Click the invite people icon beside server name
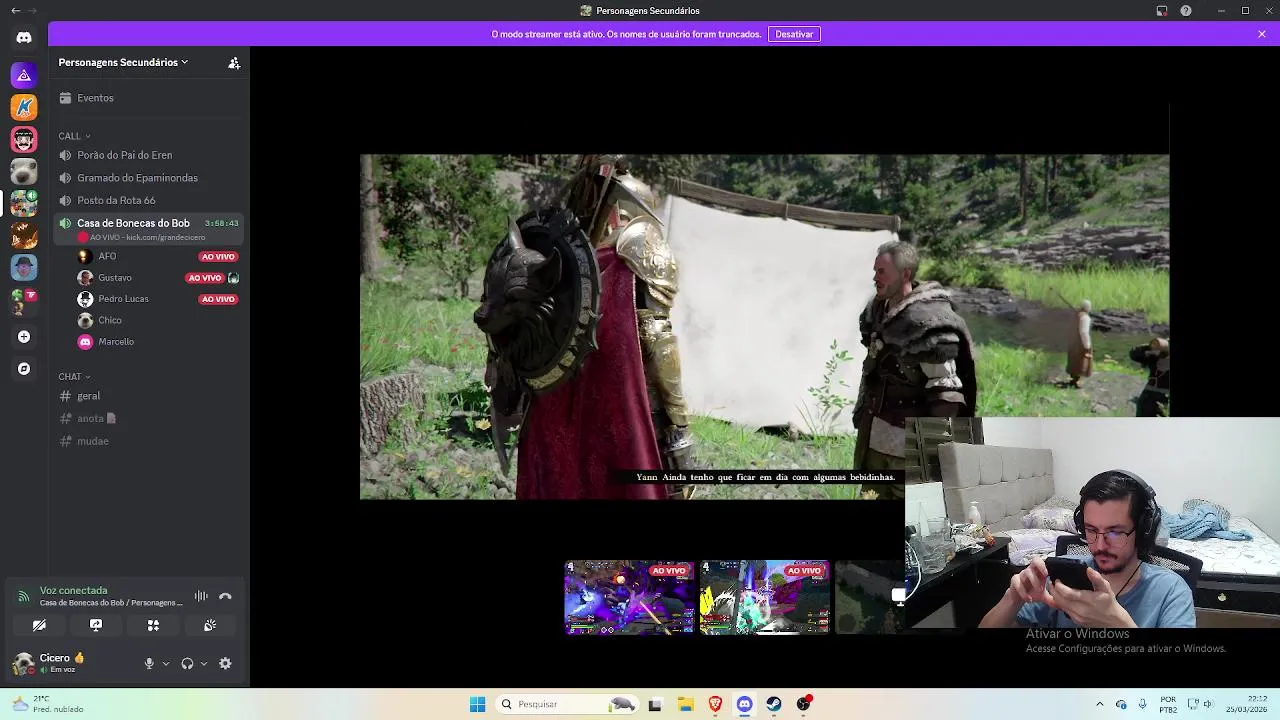Screen dimensions: 1280x720 point(234,63)
